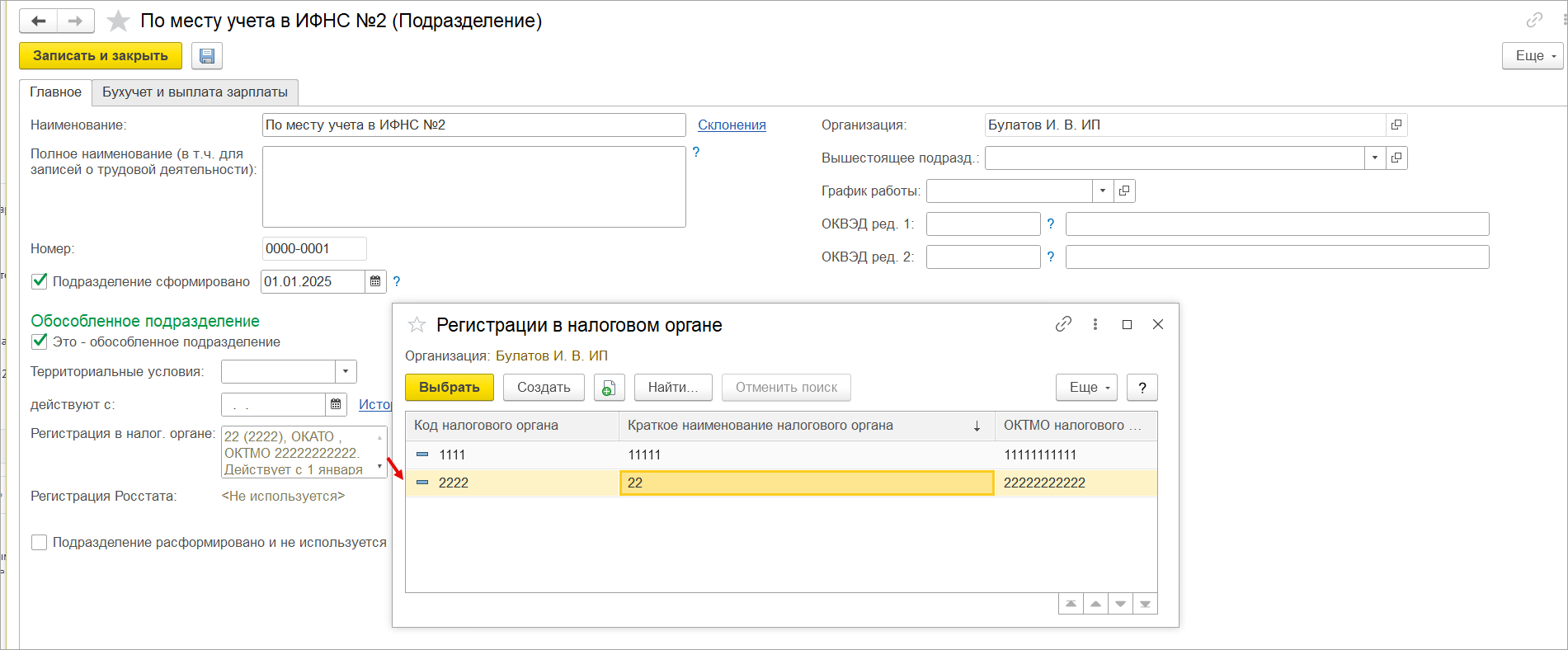
Task: Click the Вышестоящее подразд. input field
Action: pyautogui.click(x=1175, y=158)
